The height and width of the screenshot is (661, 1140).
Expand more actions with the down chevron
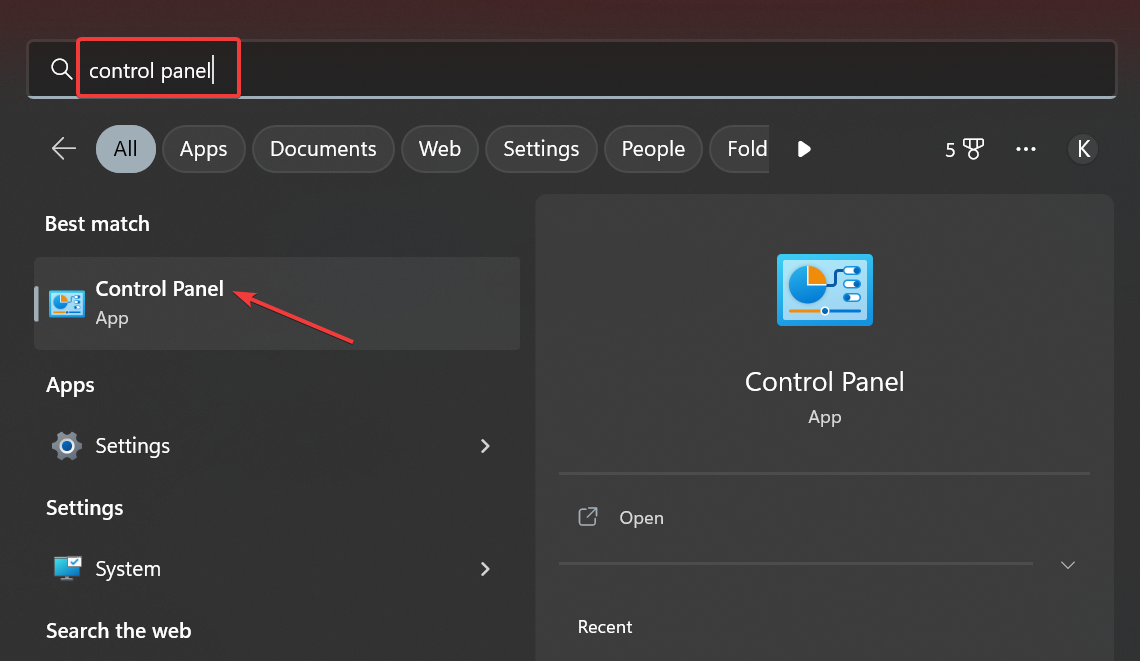tap(1068, 565)
